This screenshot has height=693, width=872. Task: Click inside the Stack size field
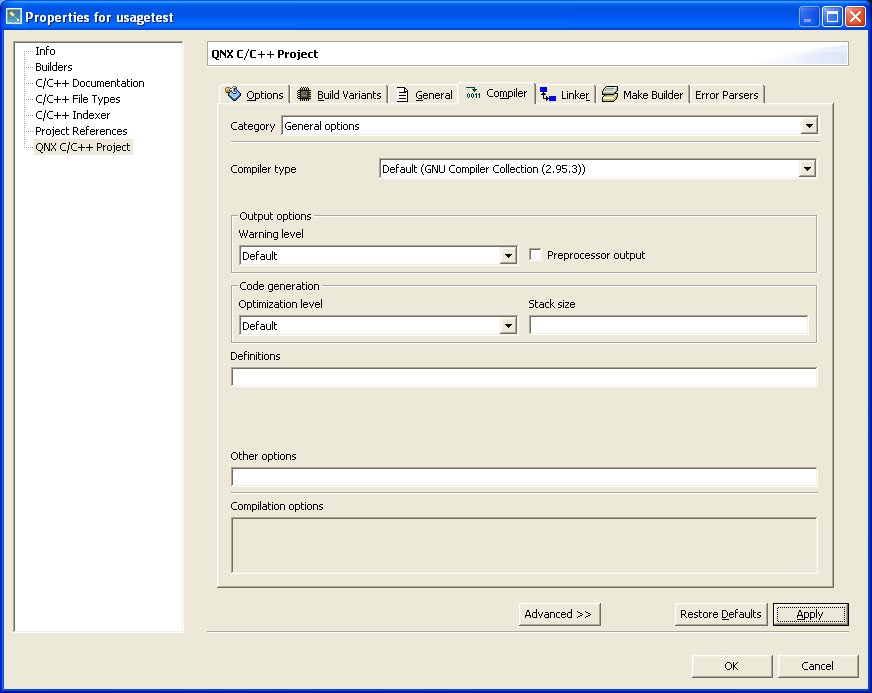(667, 325)
